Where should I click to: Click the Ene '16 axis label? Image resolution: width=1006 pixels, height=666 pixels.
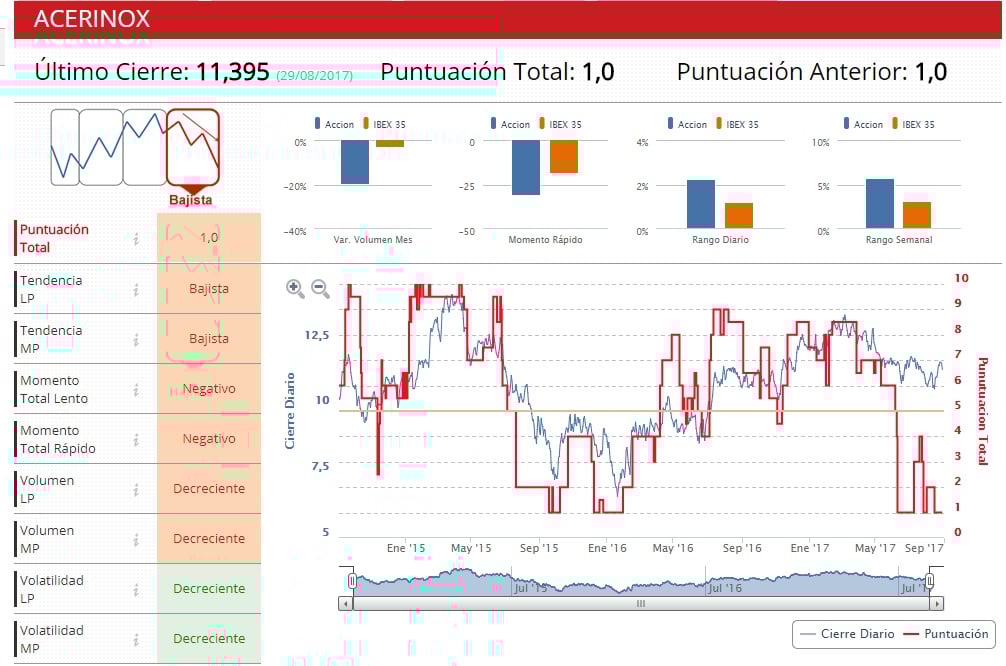point(607,548)
